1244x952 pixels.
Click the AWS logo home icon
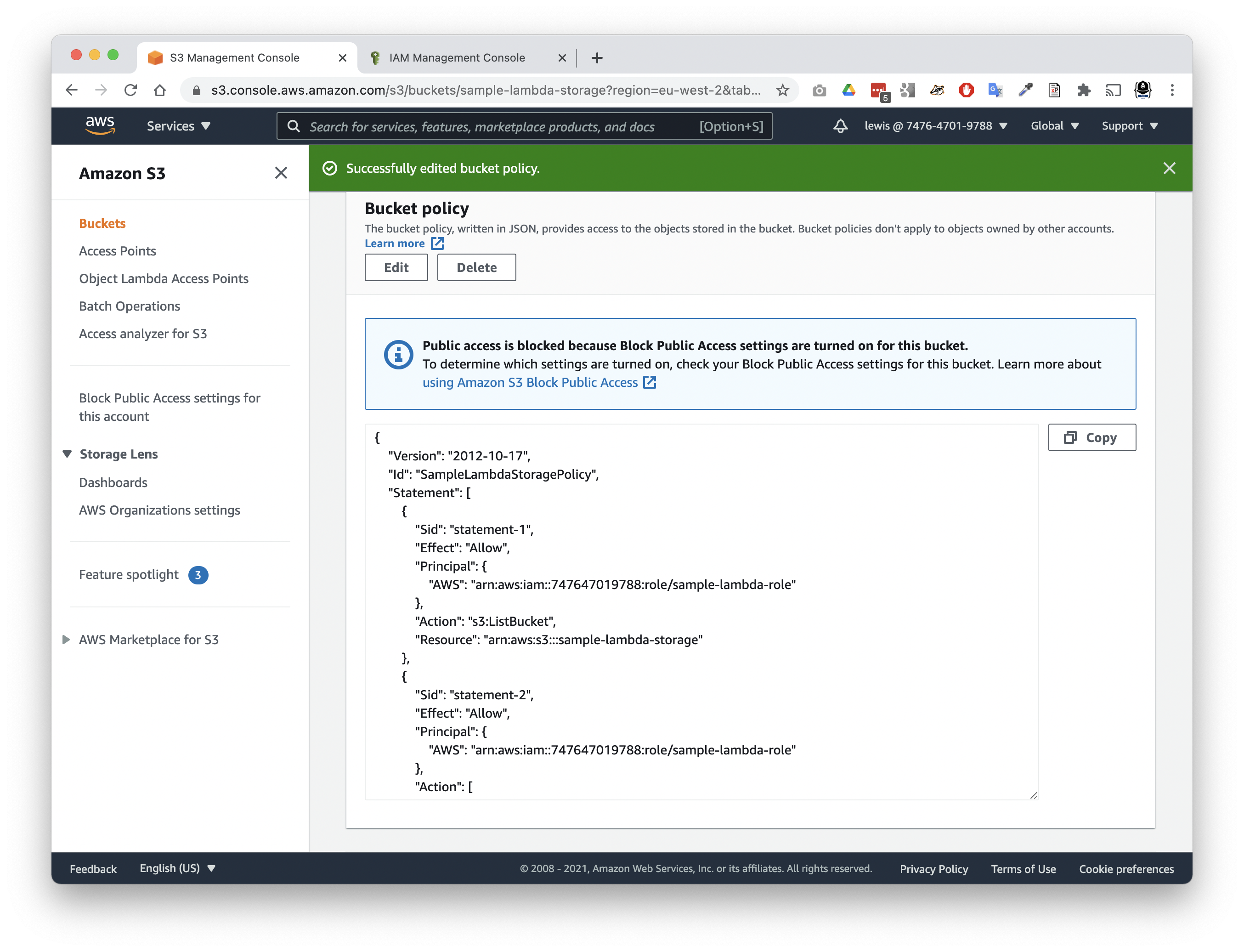click(100, 125)
